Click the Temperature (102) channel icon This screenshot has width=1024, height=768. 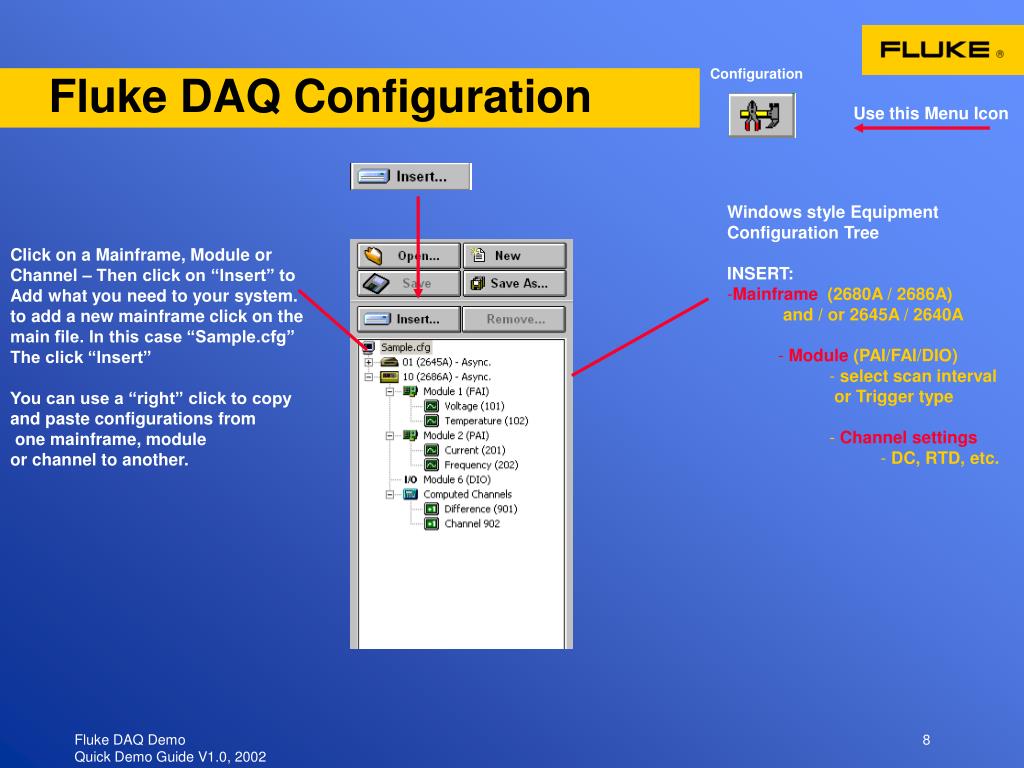[x=432, y=421]
